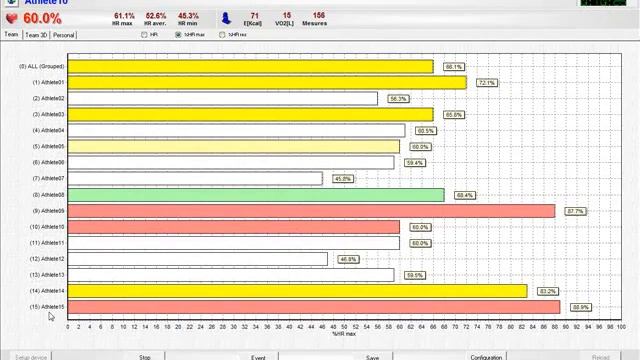Click the red heart rate icon
The height and width of the screenshot is (360, 640).
point(12,18)
